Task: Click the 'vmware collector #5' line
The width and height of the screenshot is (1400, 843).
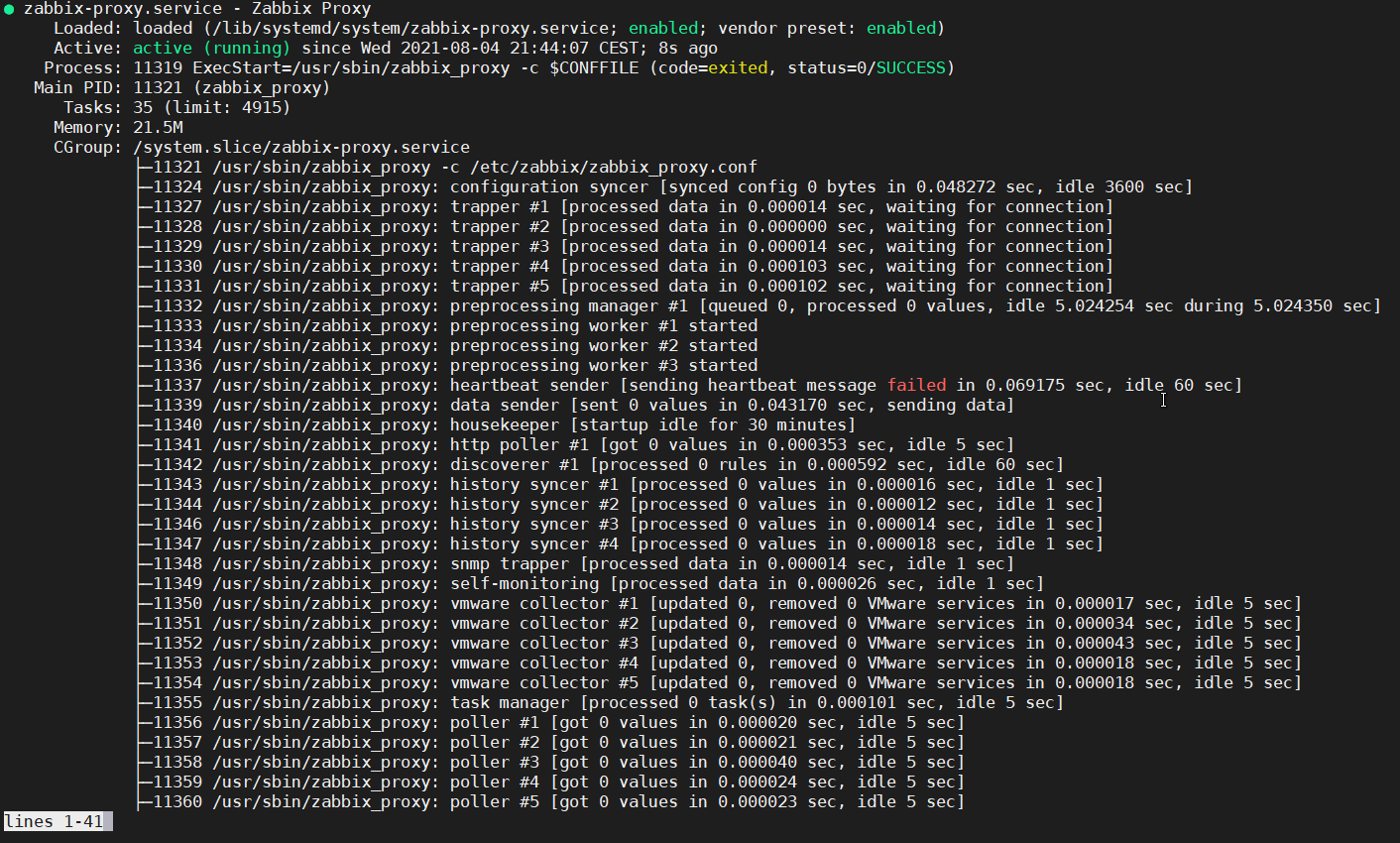Action: point(720,683)
